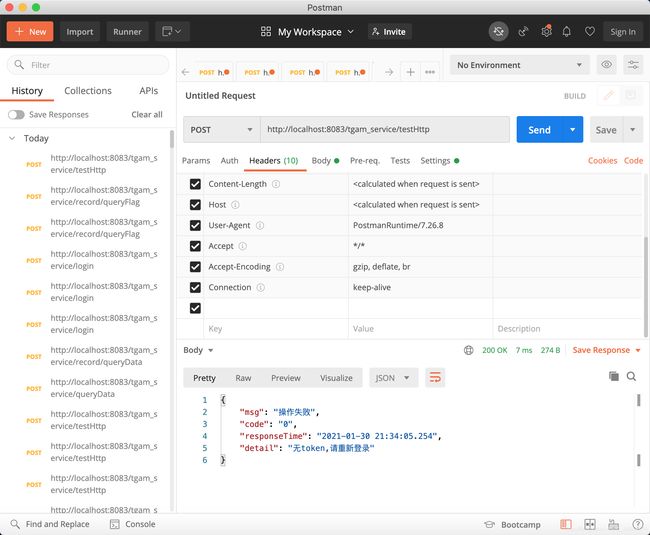650x535 pixels.
Task: Collapse the Today history group
Action: click(12, 138)
